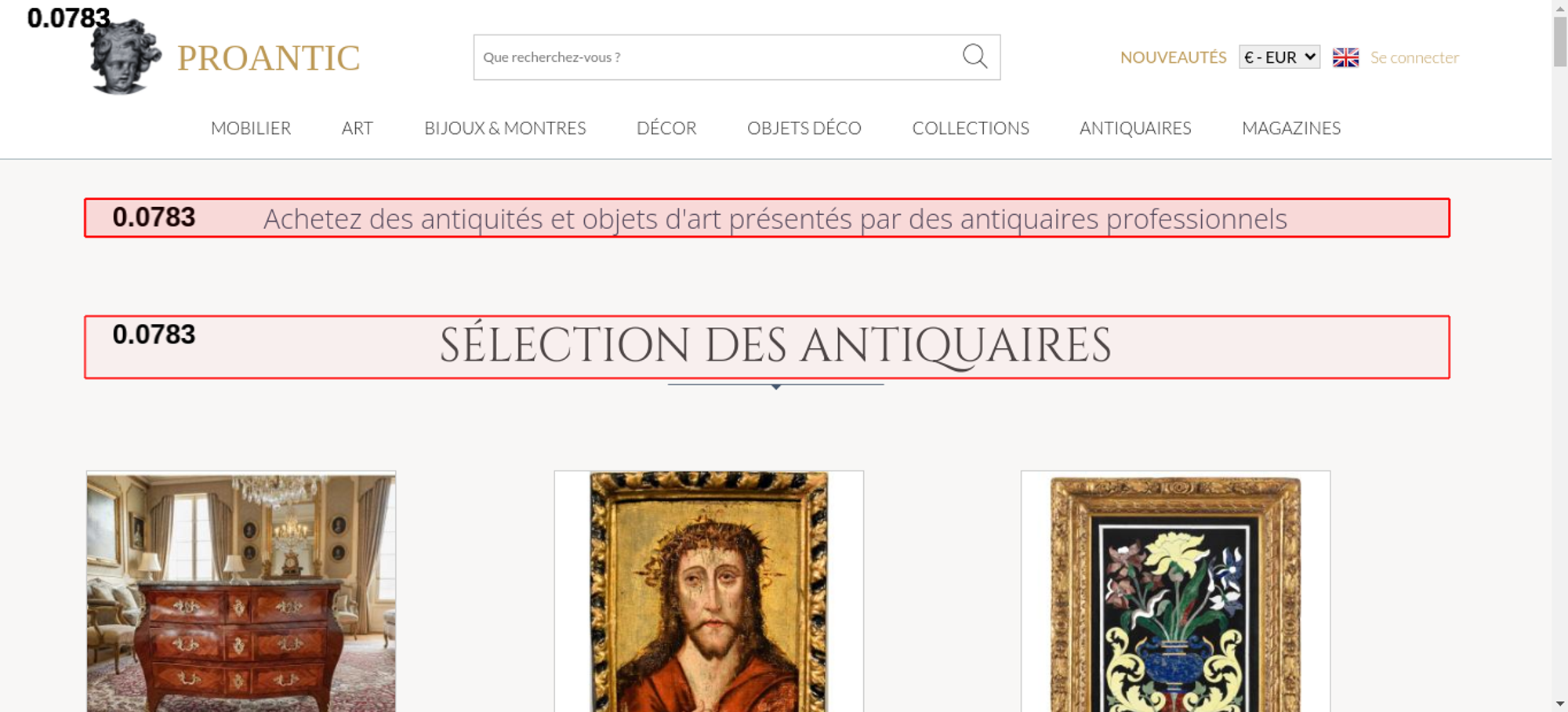Open the ART menu
The image size is (1568, 712).
coord(358,128)
